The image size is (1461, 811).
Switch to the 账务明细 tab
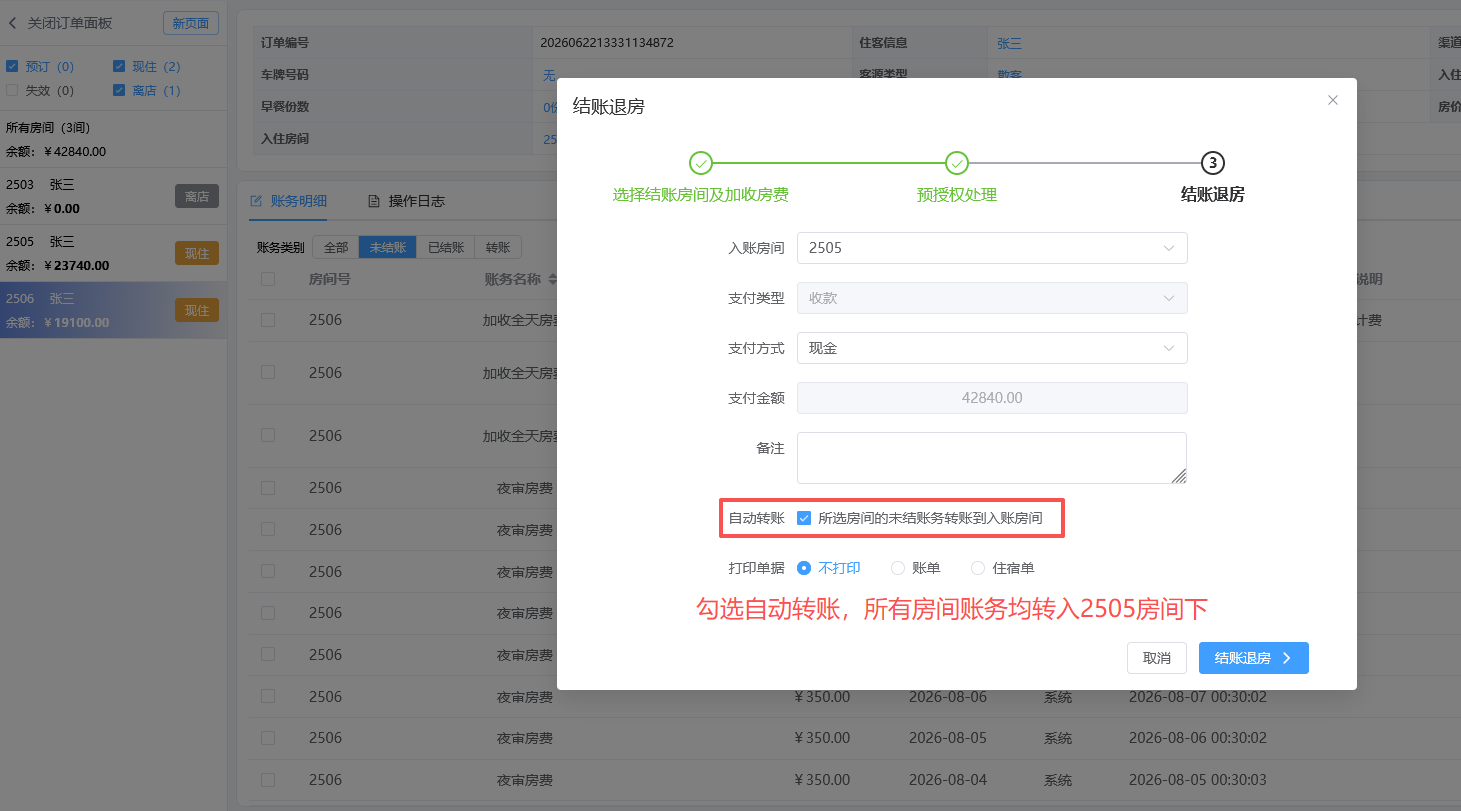click(x=289, y=201)
